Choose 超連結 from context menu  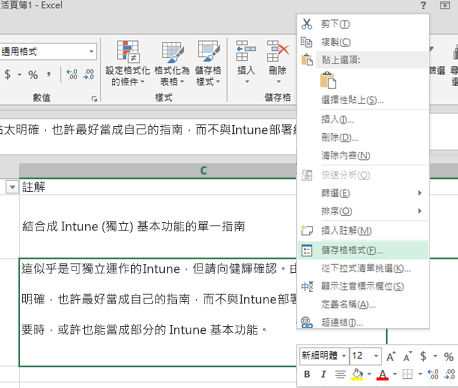363,322
